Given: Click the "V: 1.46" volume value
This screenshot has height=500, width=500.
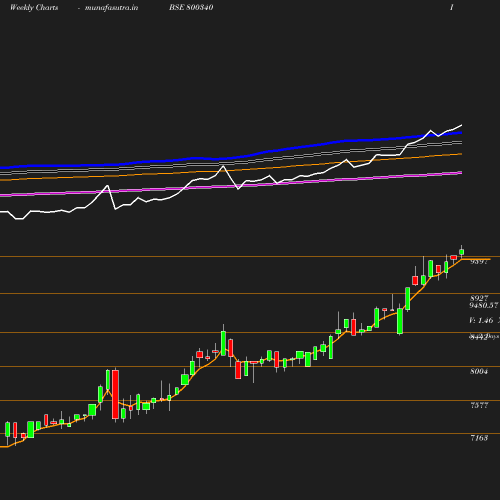Looking at the screenshot, I should [x=481, y=321].
